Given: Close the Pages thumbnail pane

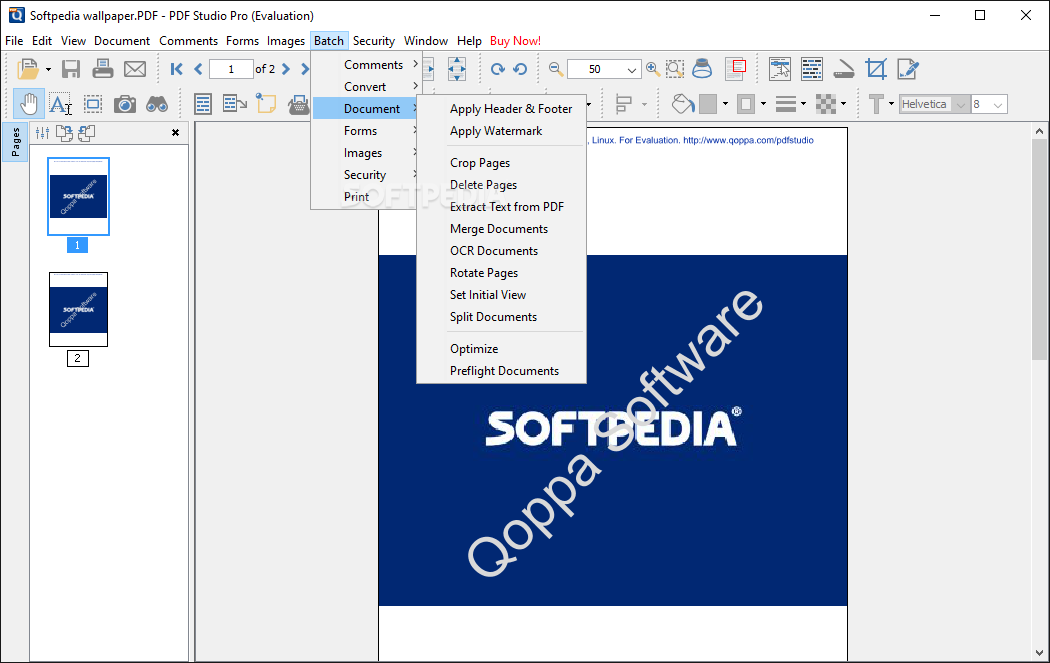Looking at the screenshot, I should pyautogui.click(x=175, y=133).
